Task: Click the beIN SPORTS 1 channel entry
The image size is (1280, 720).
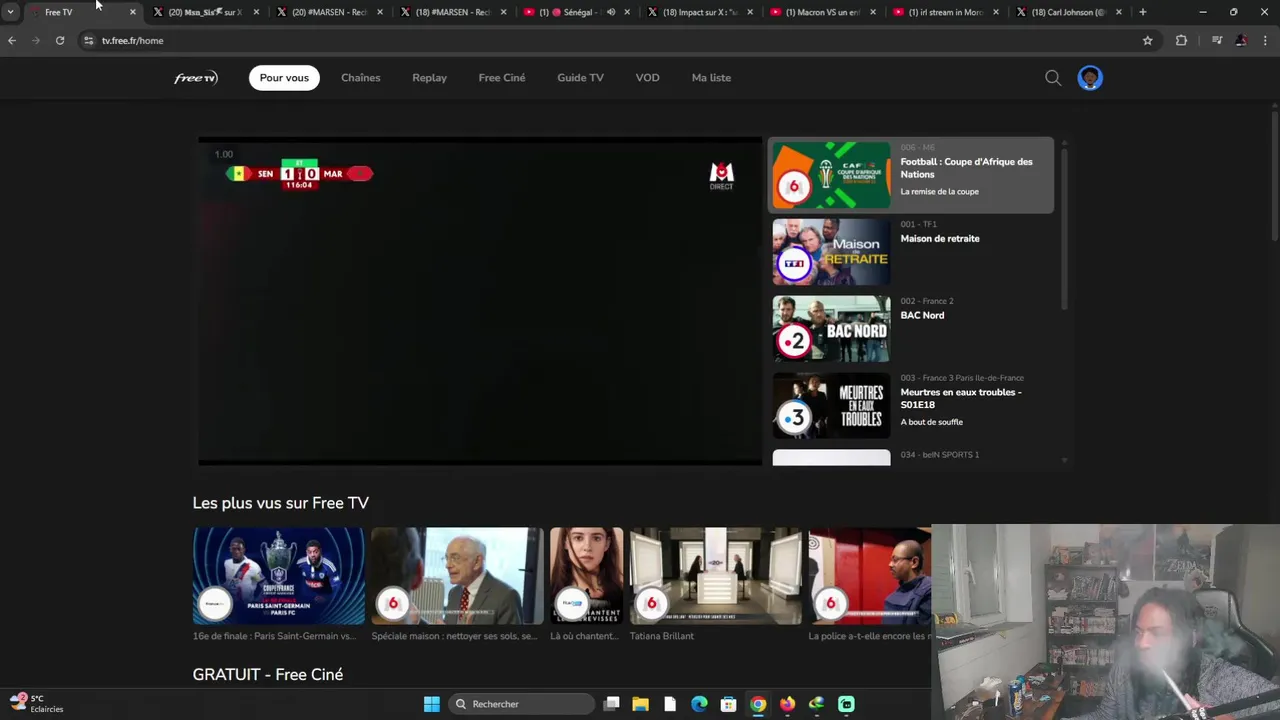Action: [911, 457]
